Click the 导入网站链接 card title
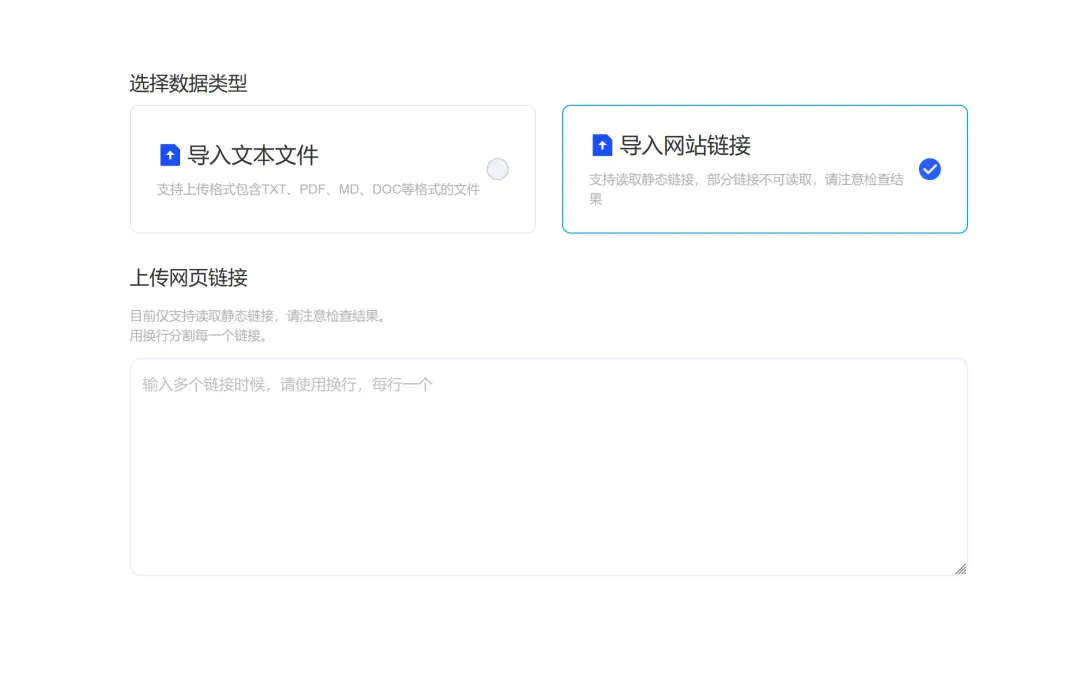The image size is (1080, 687). pos(685,145)
